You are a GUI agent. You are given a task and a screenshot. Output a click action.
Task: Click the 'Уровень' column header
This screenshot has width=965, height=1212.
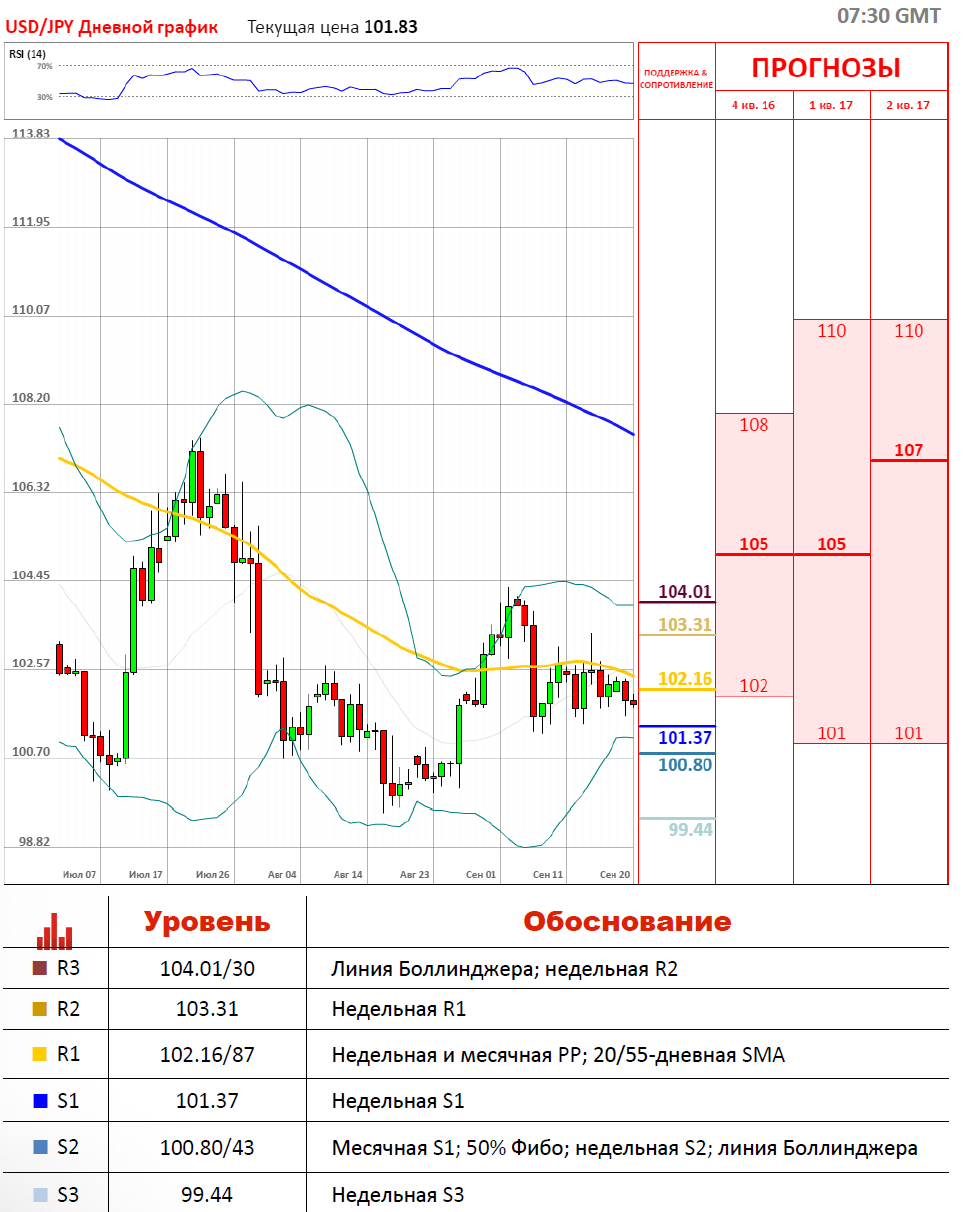207,921
